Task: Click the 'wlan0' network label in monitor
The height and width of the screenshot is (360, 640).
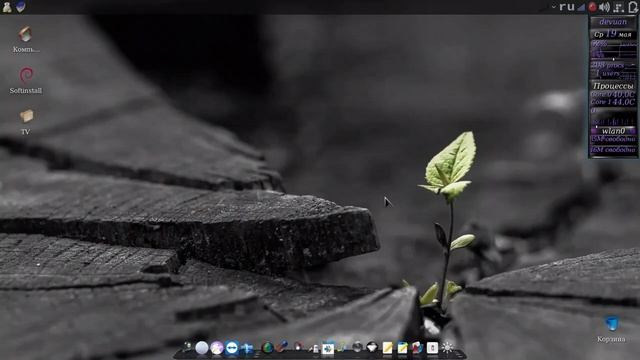Action: click(613, 131)
